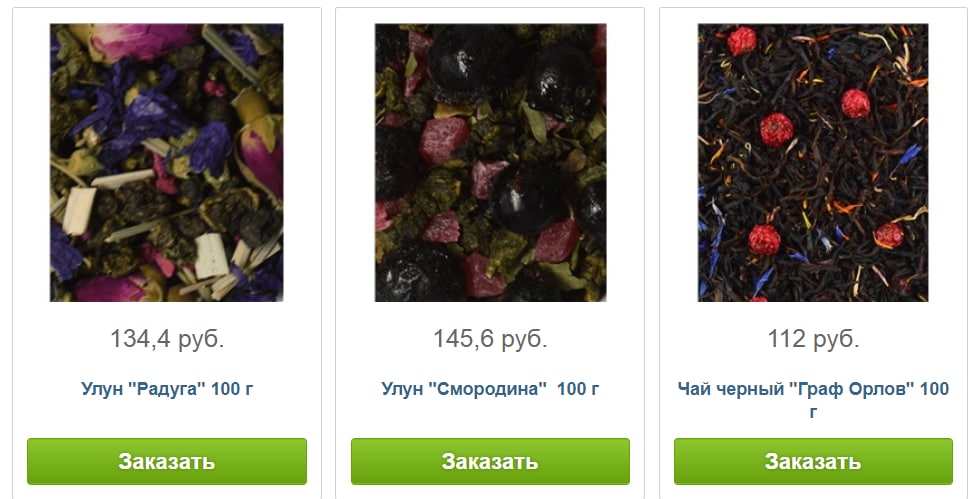Click Заказать below the 134,4 руб. price
The height and width of the screenshot is (499, 969).
click(x=167, y=461)
